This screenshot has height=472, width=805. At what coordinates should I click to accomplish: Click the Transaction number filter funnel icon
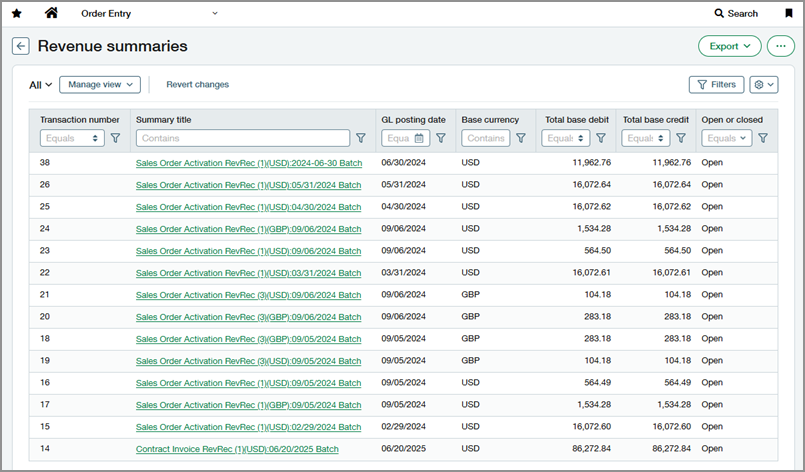[x=115, y=138]
